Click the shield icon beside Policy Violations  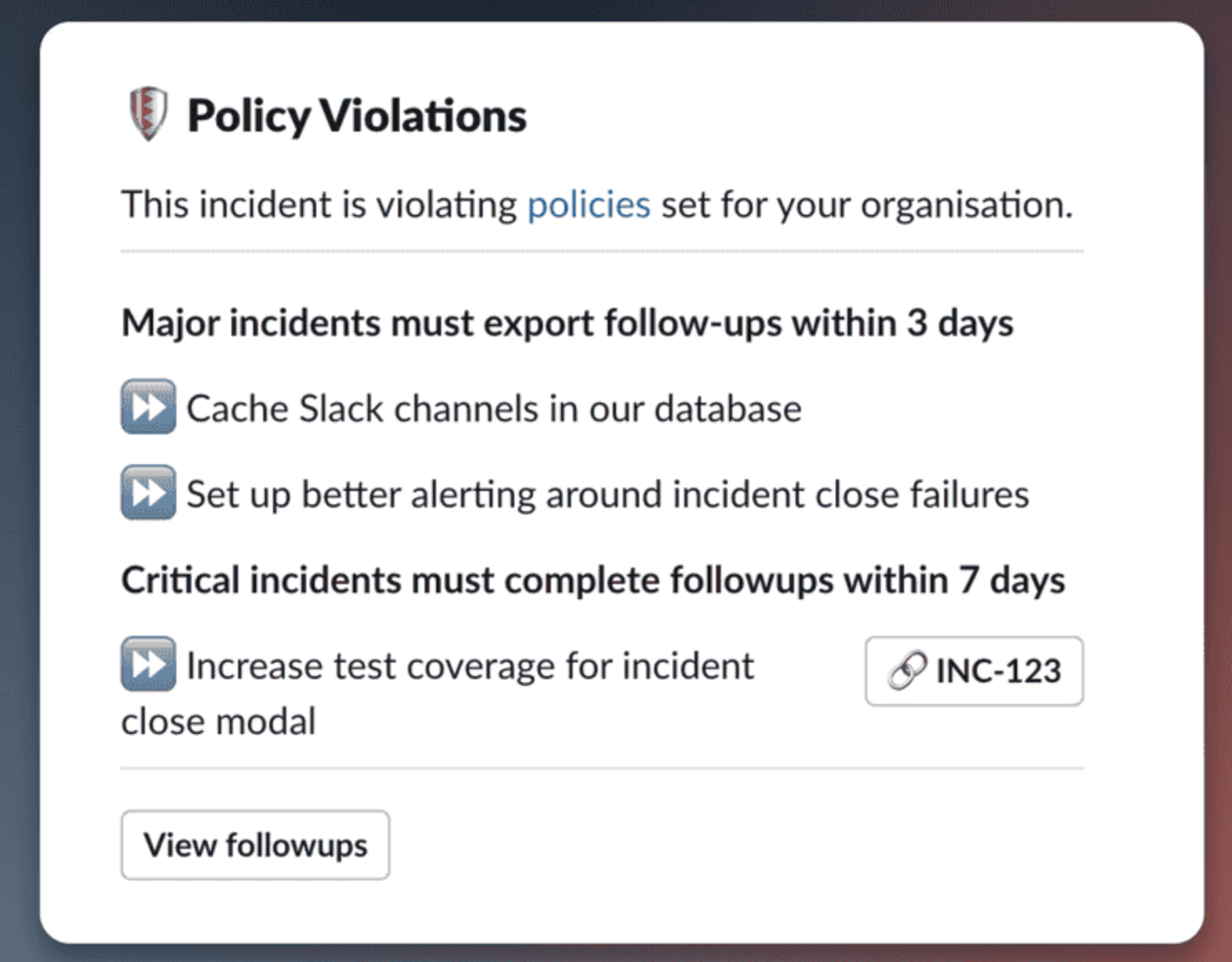coord(148,114)
